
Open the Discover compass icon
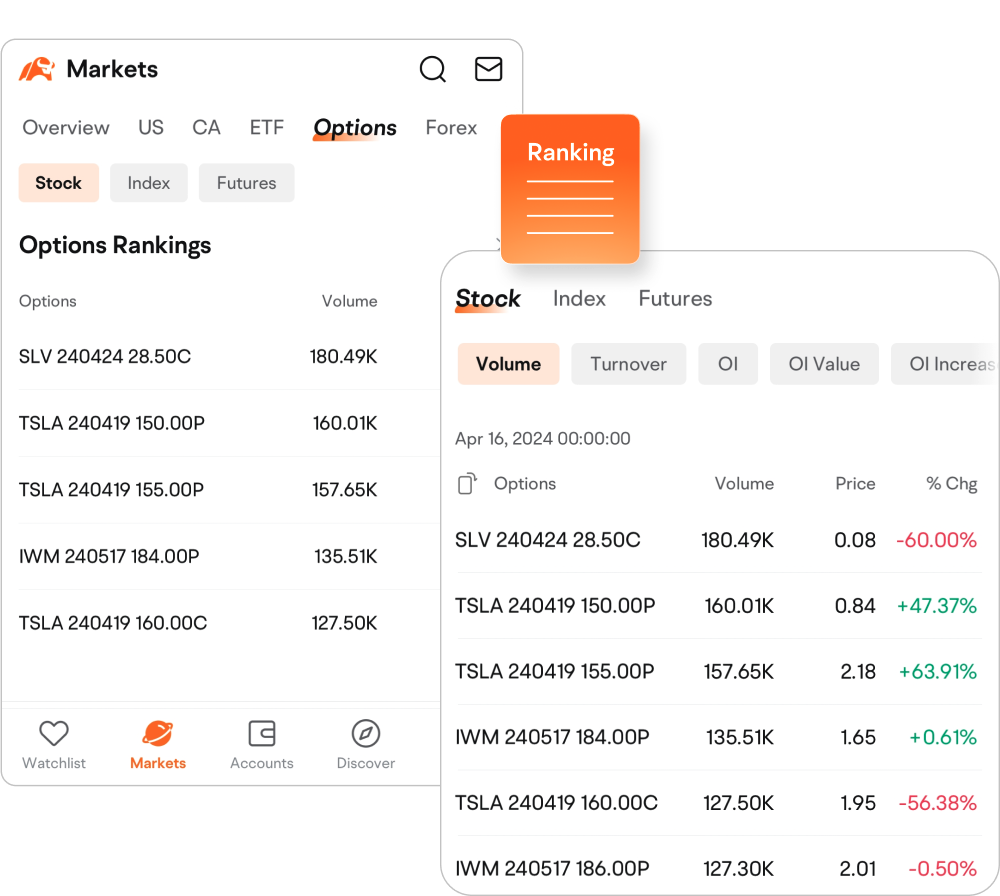[365, 733]
